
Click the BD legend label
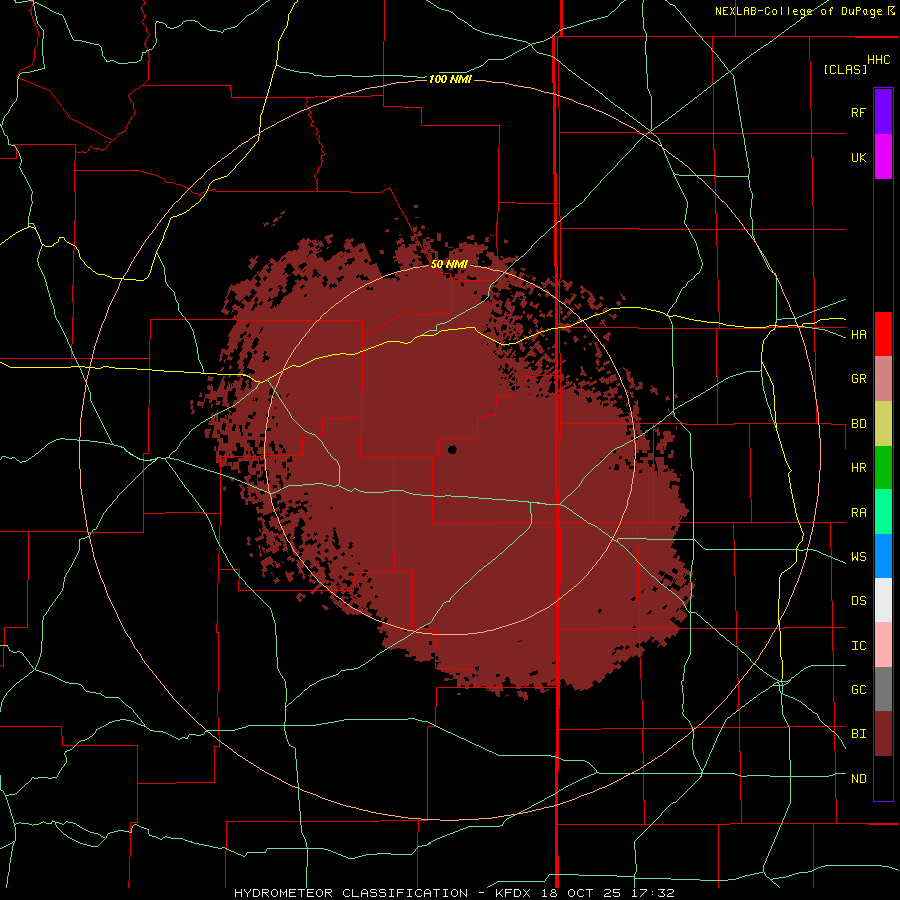[x=858, y=424]
